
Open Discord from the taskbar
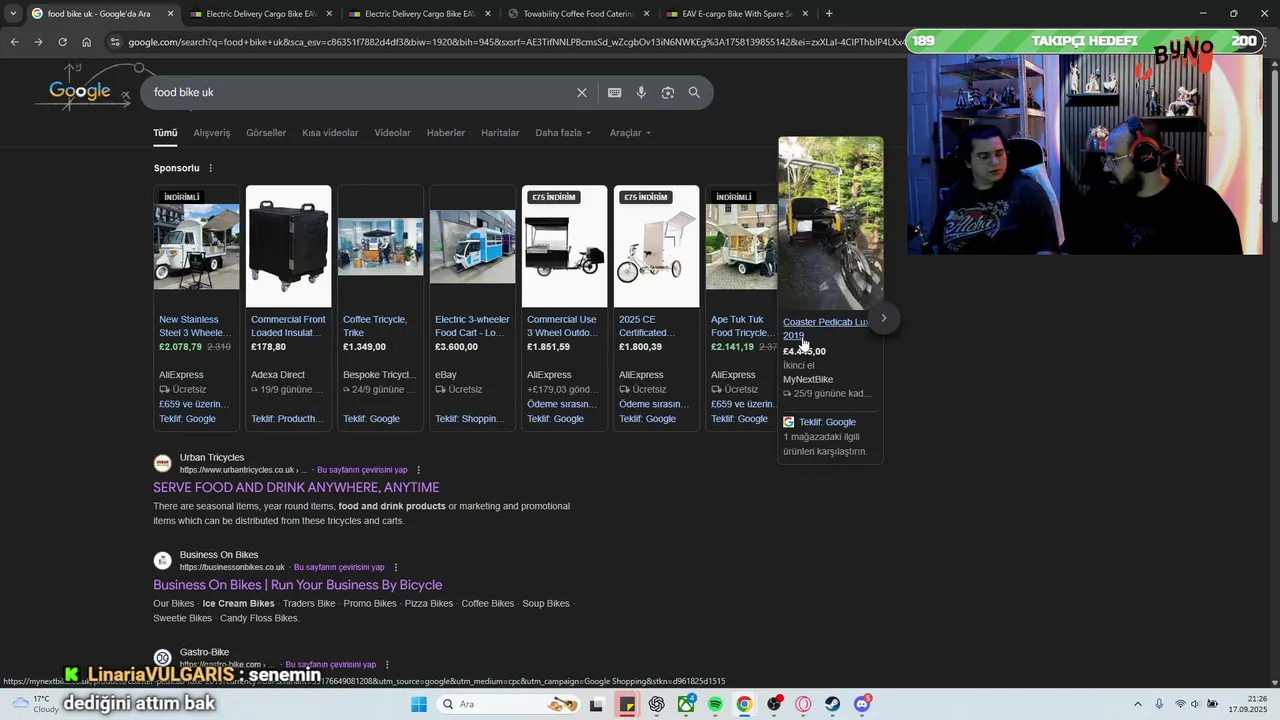pos(862,704)
